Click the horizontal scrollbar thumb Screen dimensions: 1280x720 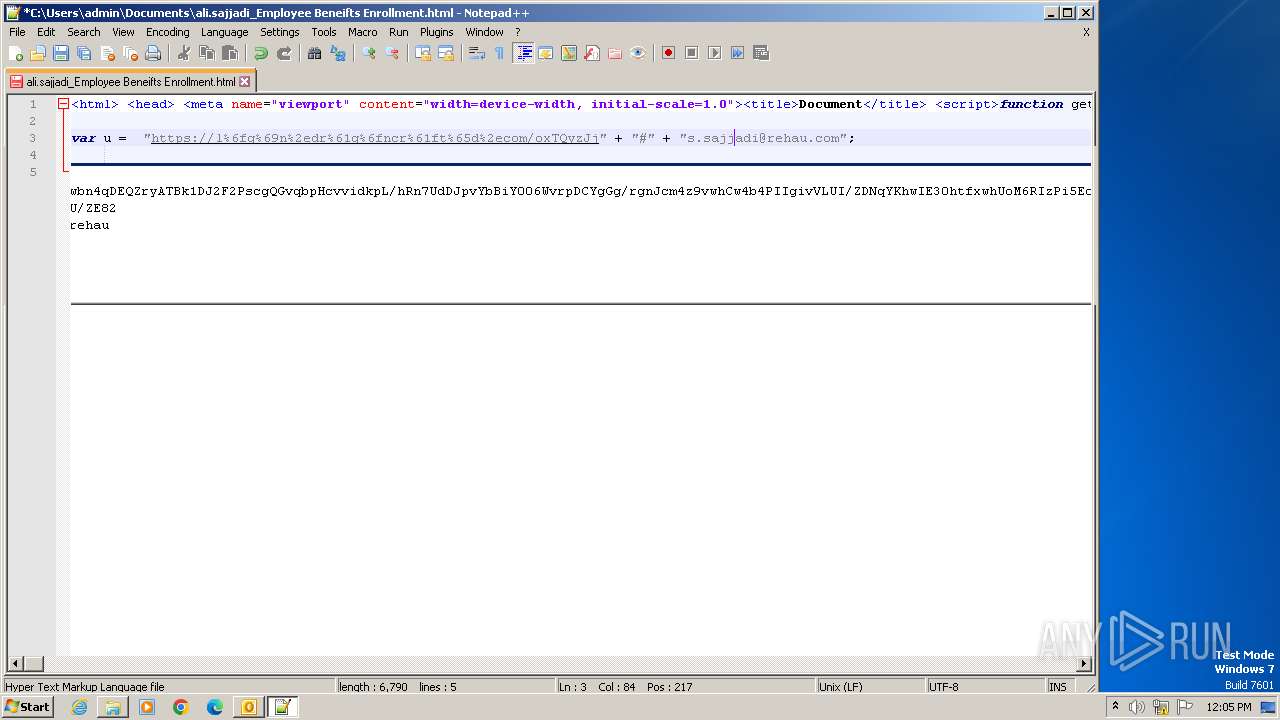click(x=34, y=664)
